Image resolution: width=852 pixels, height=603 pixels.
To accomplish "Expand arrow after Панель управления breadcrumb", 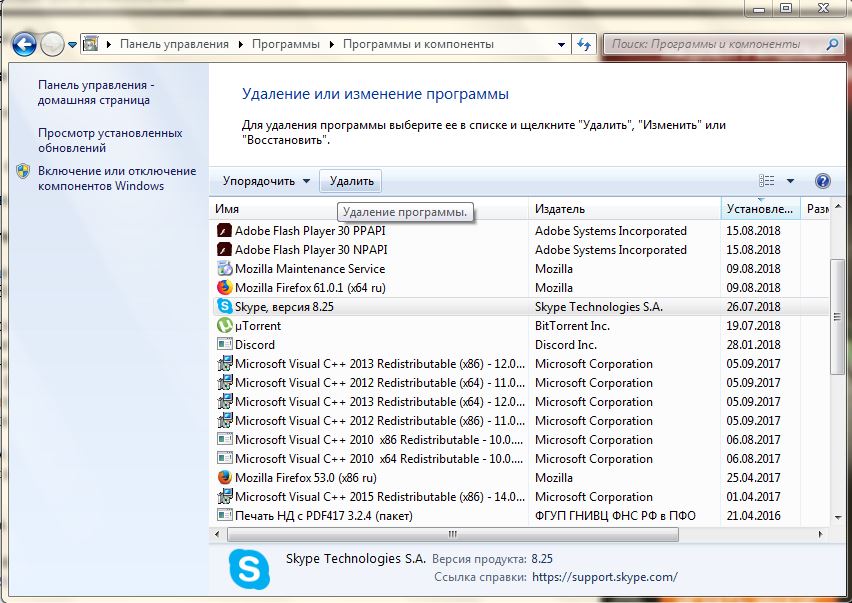I will click(240, 45).
